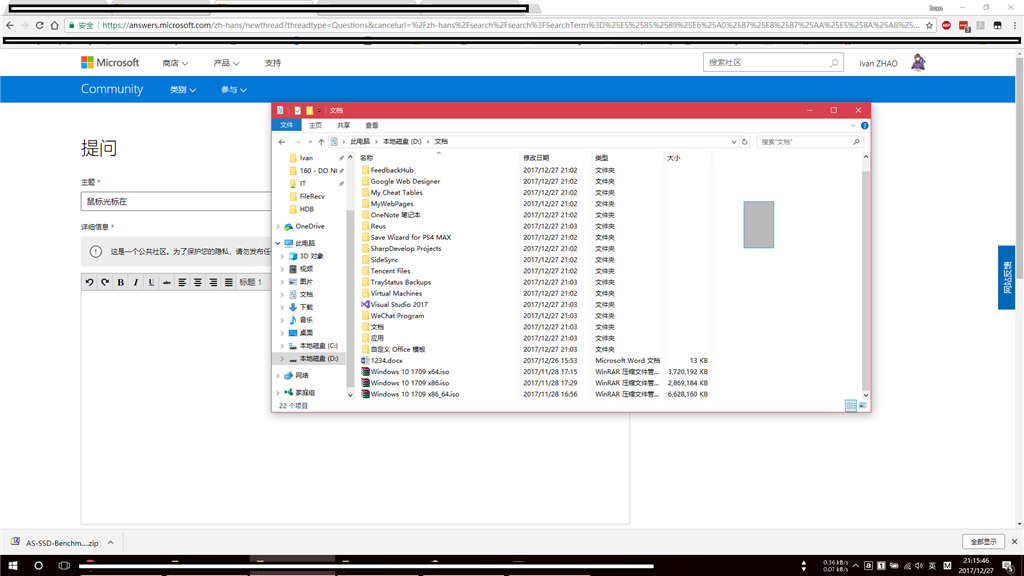Select the Visual Studio 2017 folder

tap(399, 304)
